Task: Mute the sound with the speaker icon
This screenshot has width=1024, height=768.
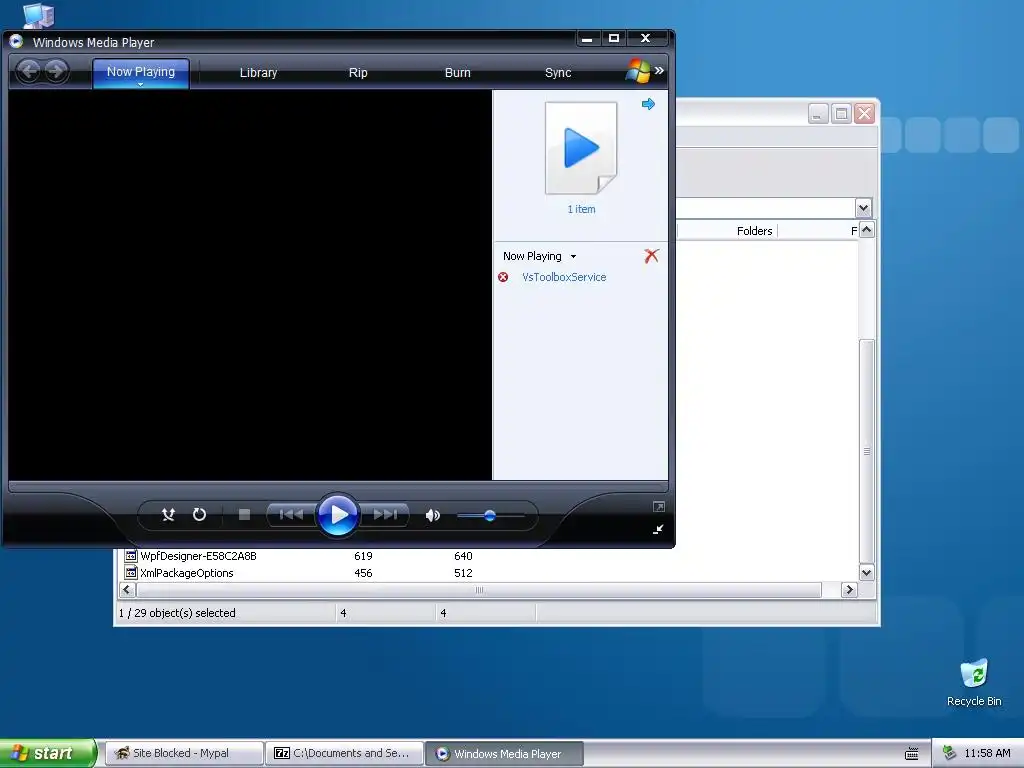Action: 432,515
